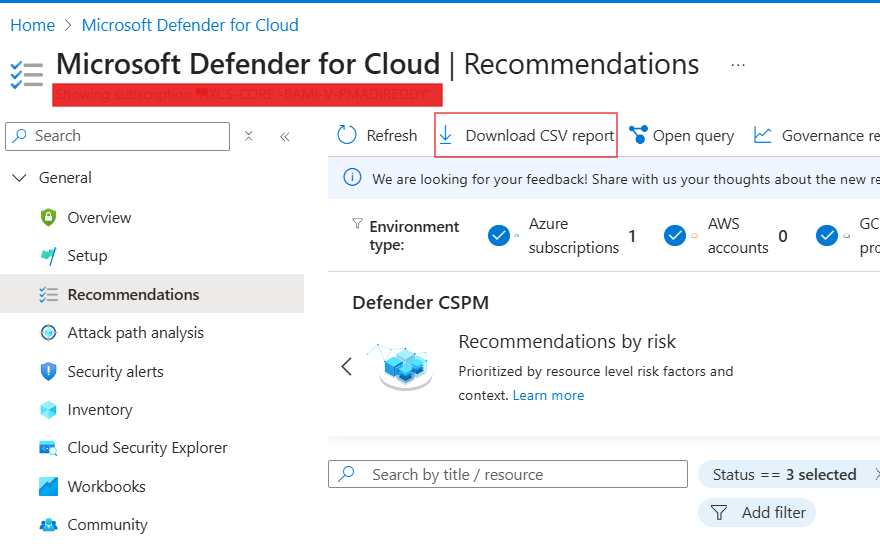
Task: Click the Environment type filter funnel icon
Action: pyautogui.click(x=357, y=223)
